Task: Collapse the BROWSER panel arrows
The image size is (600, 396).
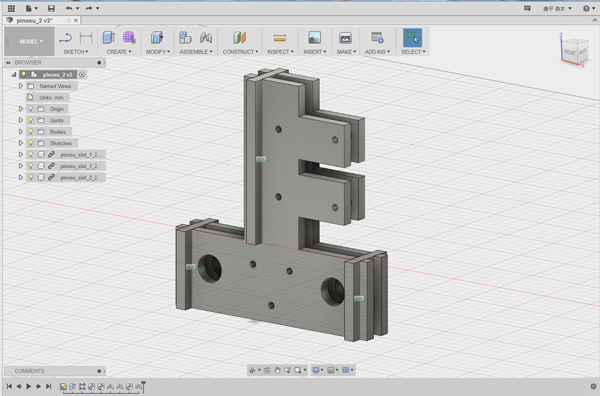Action: click(8, 62)
